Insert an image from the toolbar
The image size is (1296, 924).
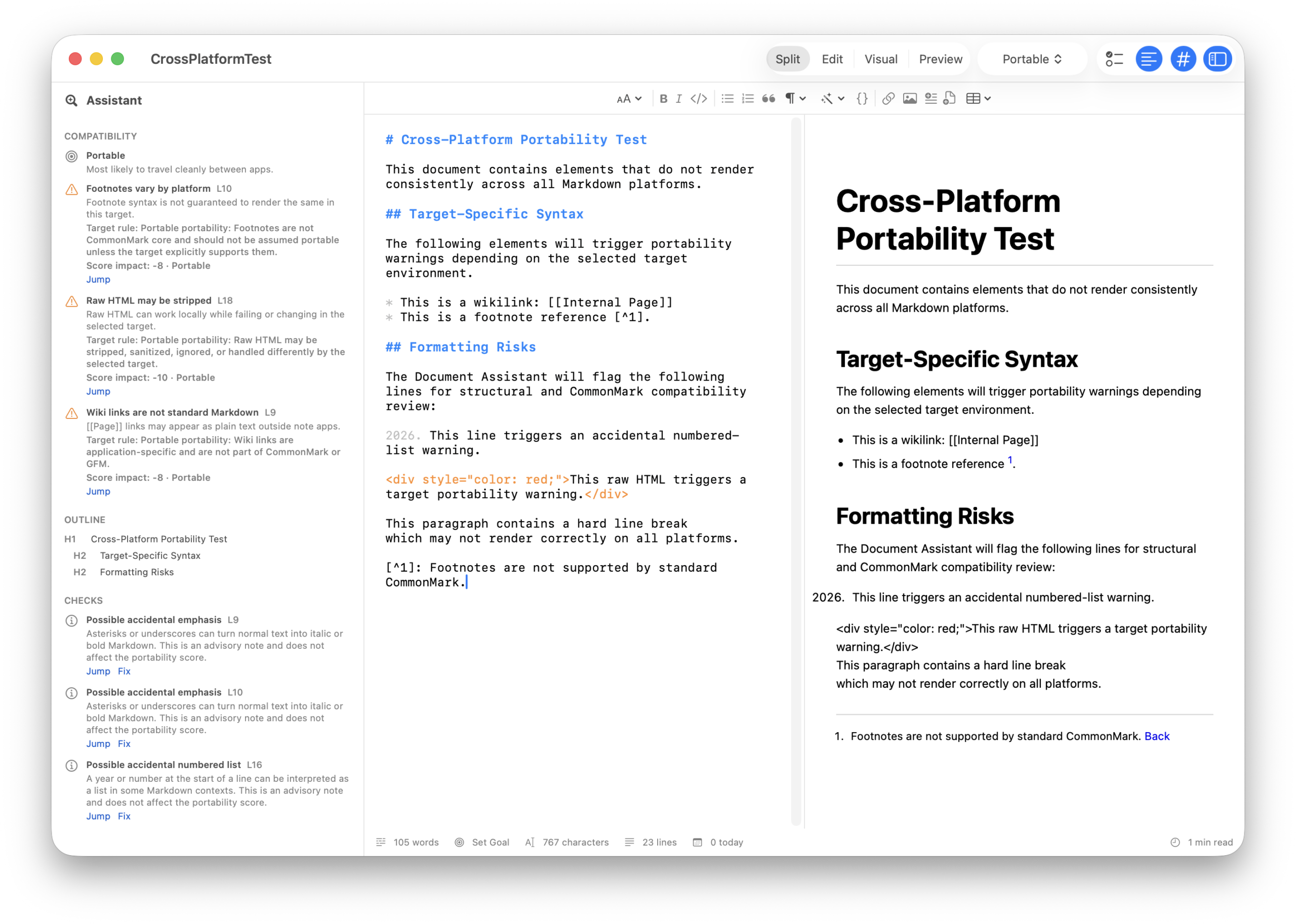[910, 99]
